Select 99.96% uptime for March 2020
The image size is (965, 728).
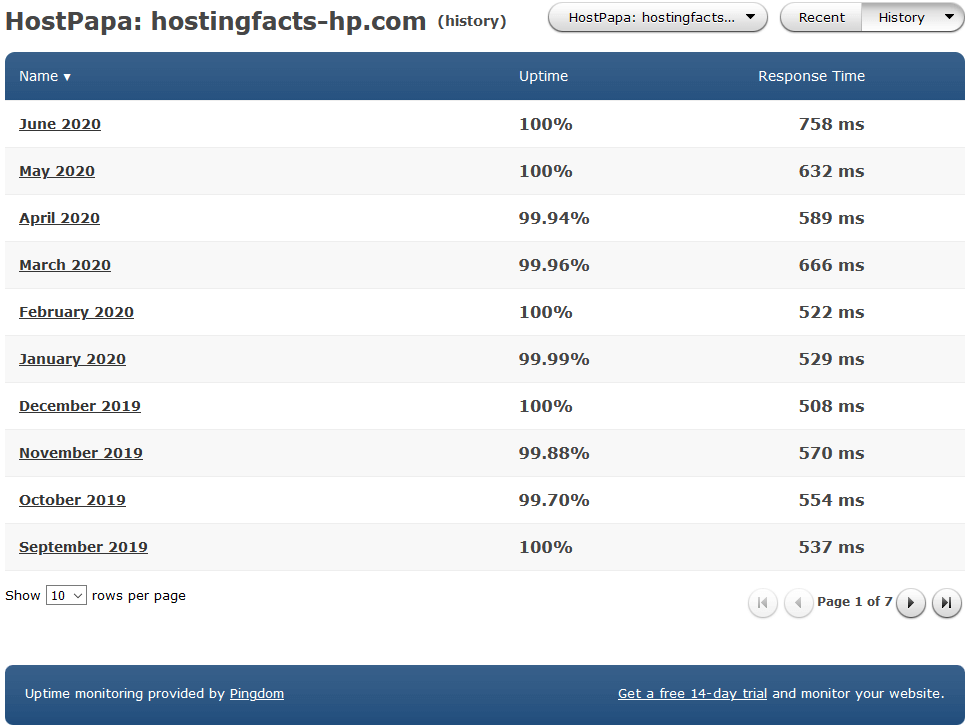[554, 265]
